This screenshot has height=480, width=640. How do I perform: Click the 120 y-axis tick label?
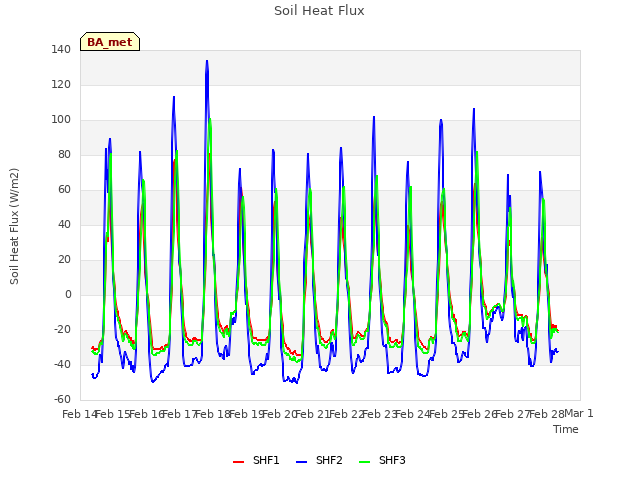(x=61, y=84)
